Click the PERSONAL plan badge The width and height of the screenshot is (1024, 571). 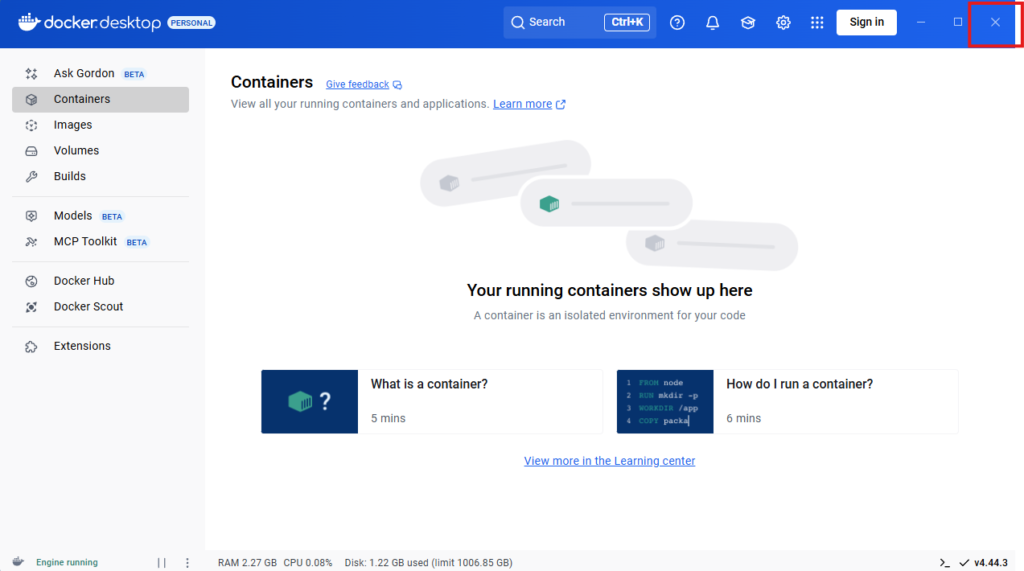(x=191, y=23)
